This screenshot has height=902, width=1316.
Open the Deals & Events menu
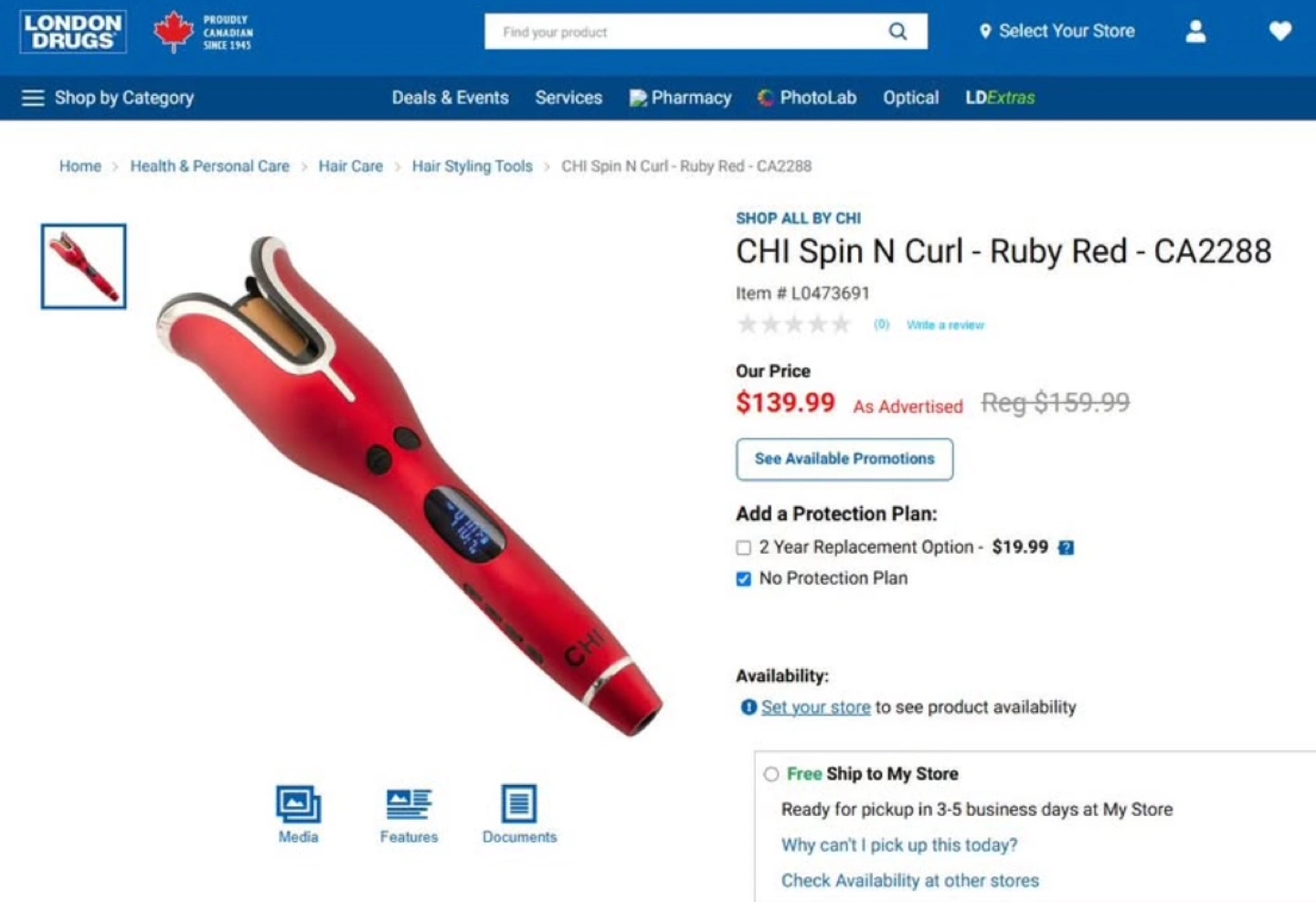click(x=450, y=98)
